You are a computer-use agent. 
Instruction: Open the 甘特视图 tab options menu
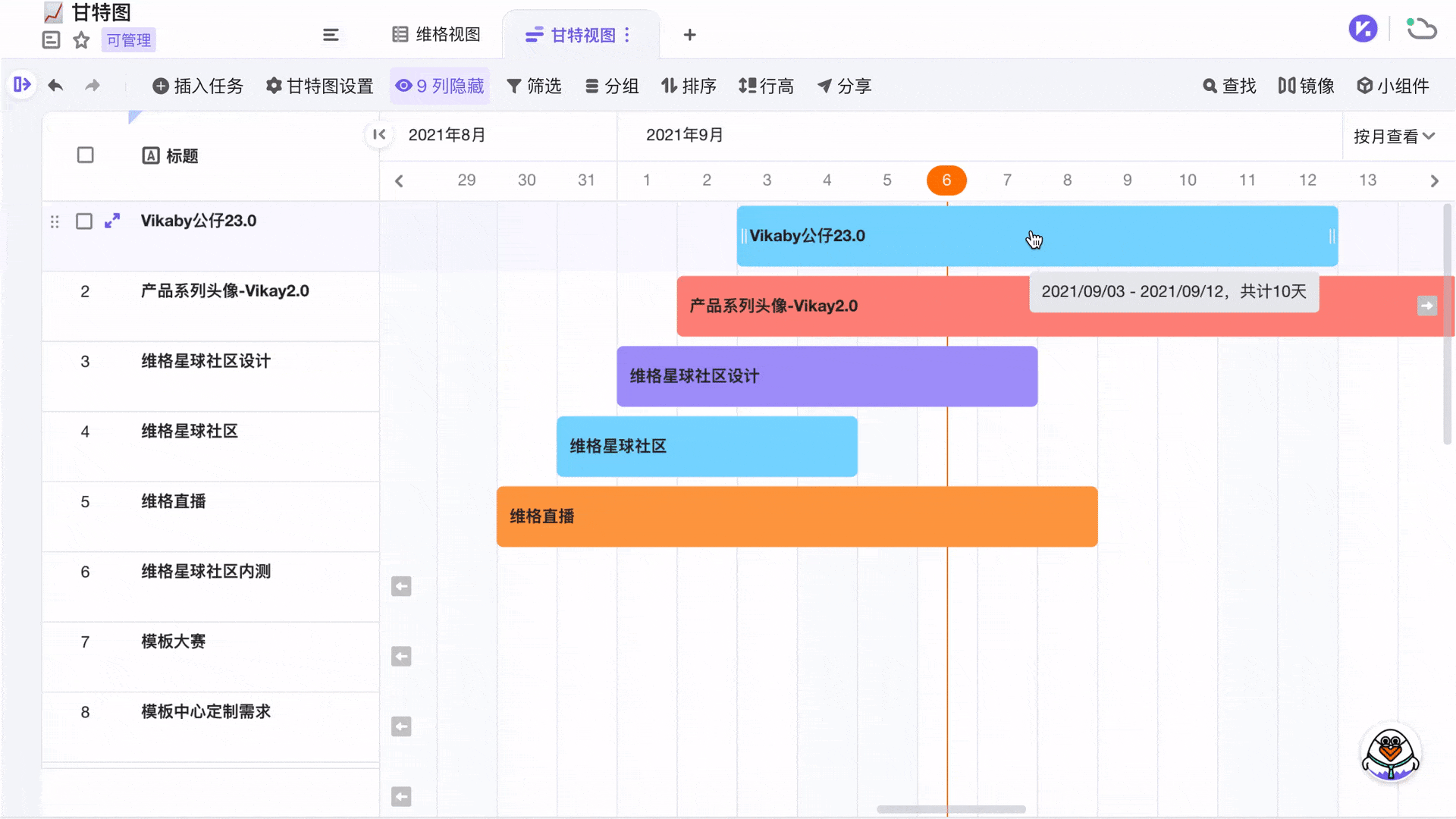pos(627,35)
